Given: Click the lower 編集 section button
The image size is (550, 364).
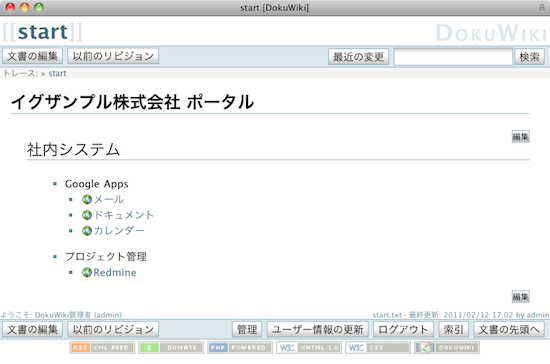Looking at the screenshot, I should 521,297.
